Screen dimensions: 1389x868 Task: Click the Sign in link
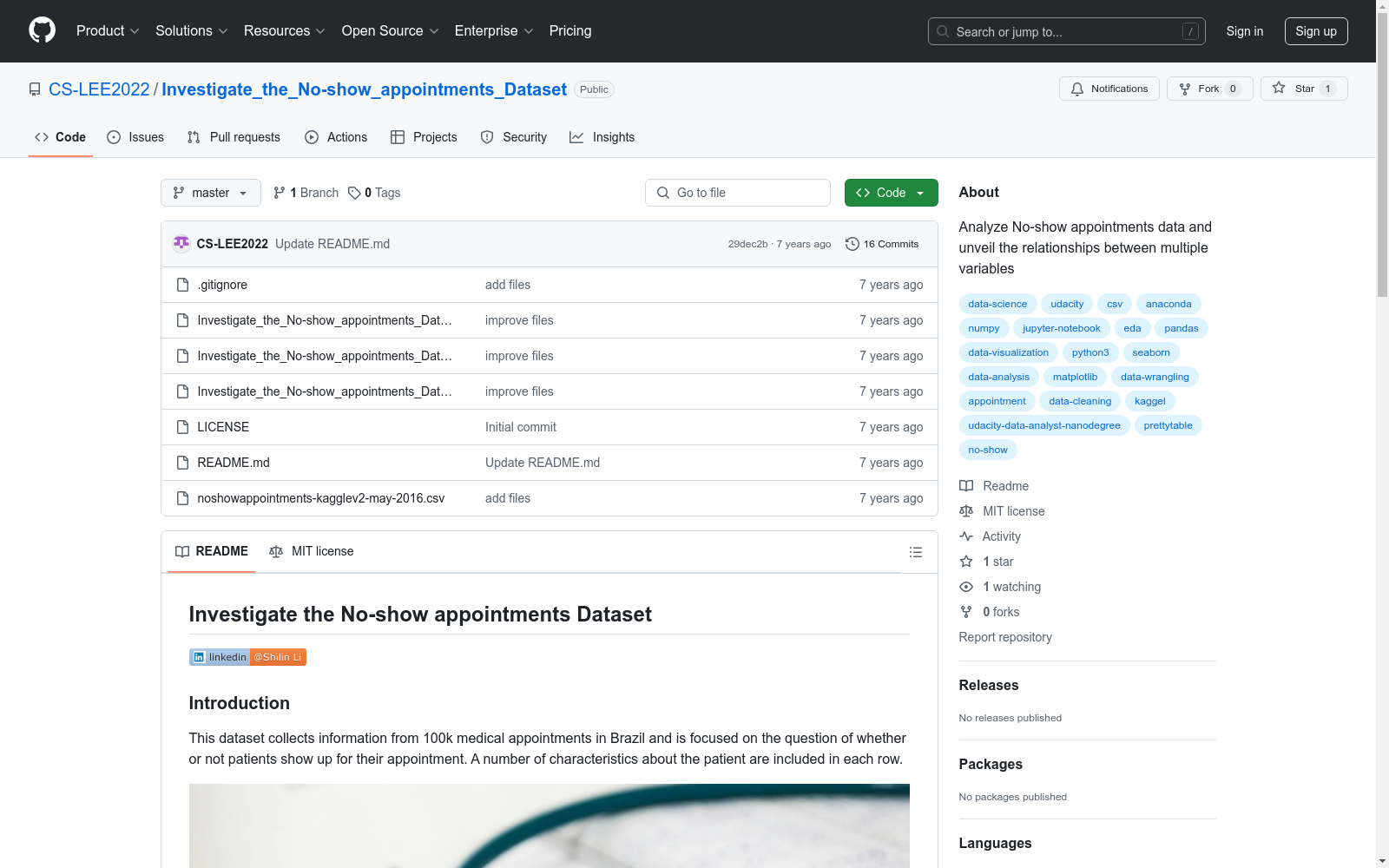coord(1244,31)
